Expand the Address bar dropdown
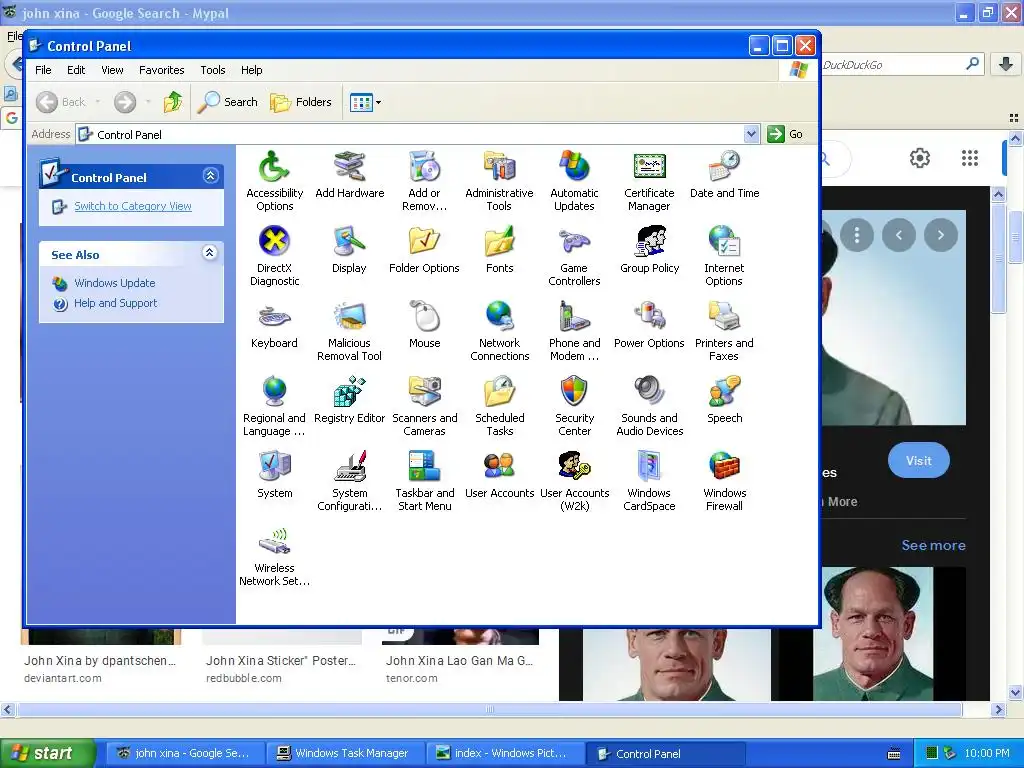This screenshot has height=768, width=1024. point(752,134)
